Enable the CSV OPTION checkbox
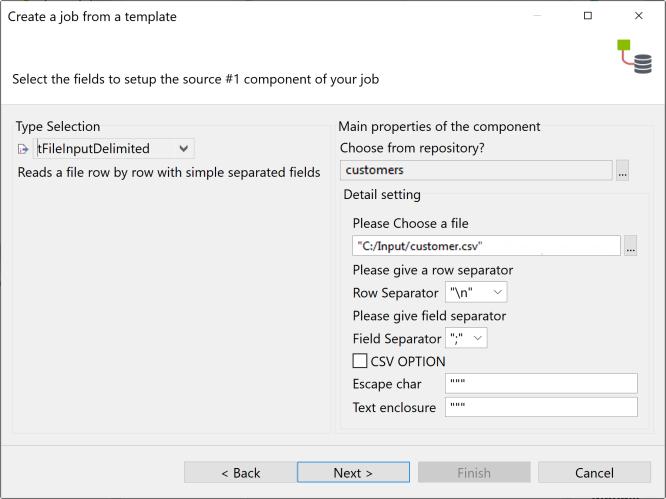The height and width of the screenshot is (499, 666). (361, 361)
